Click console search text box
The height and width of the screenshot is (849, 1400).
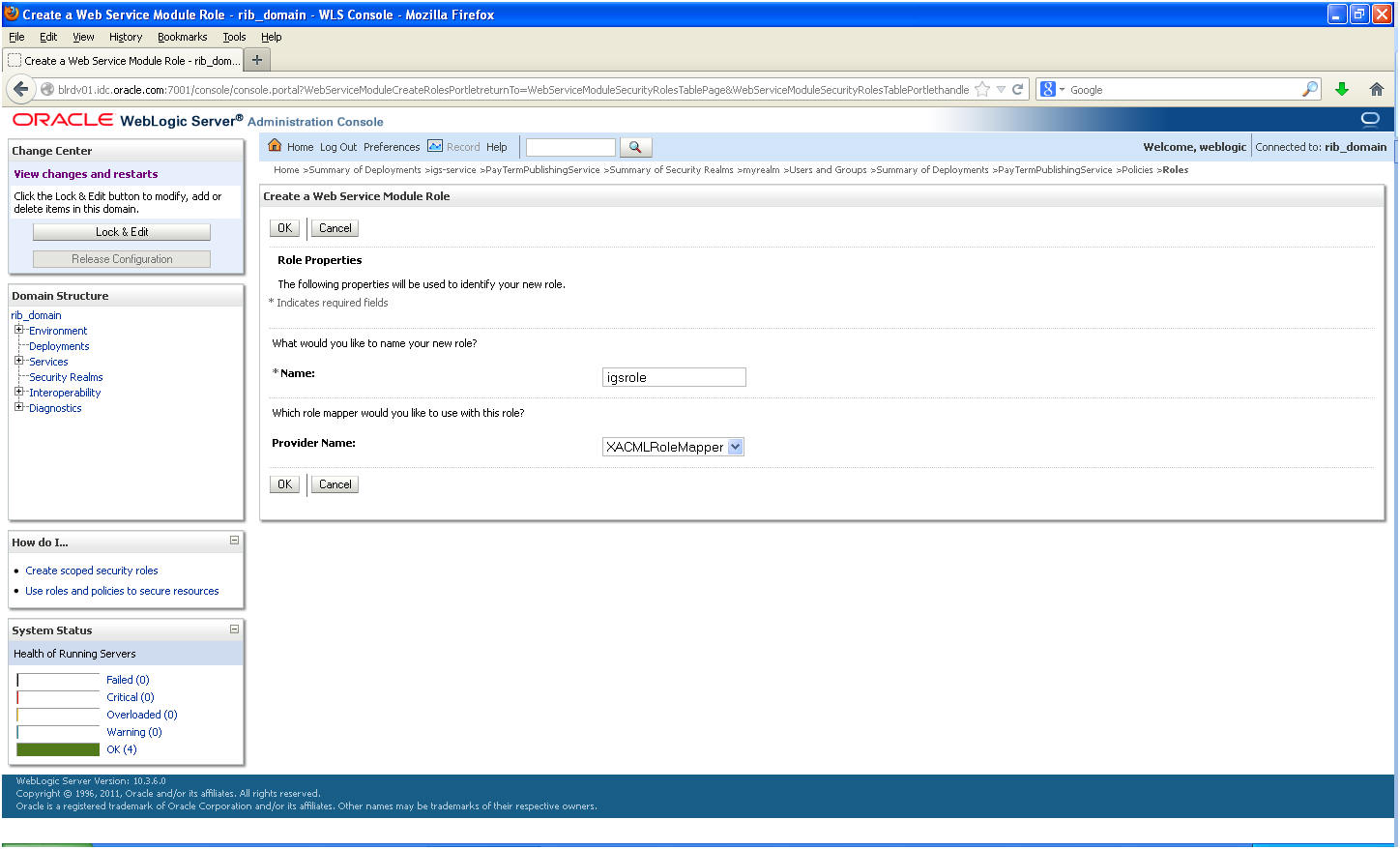pos(570,147)
